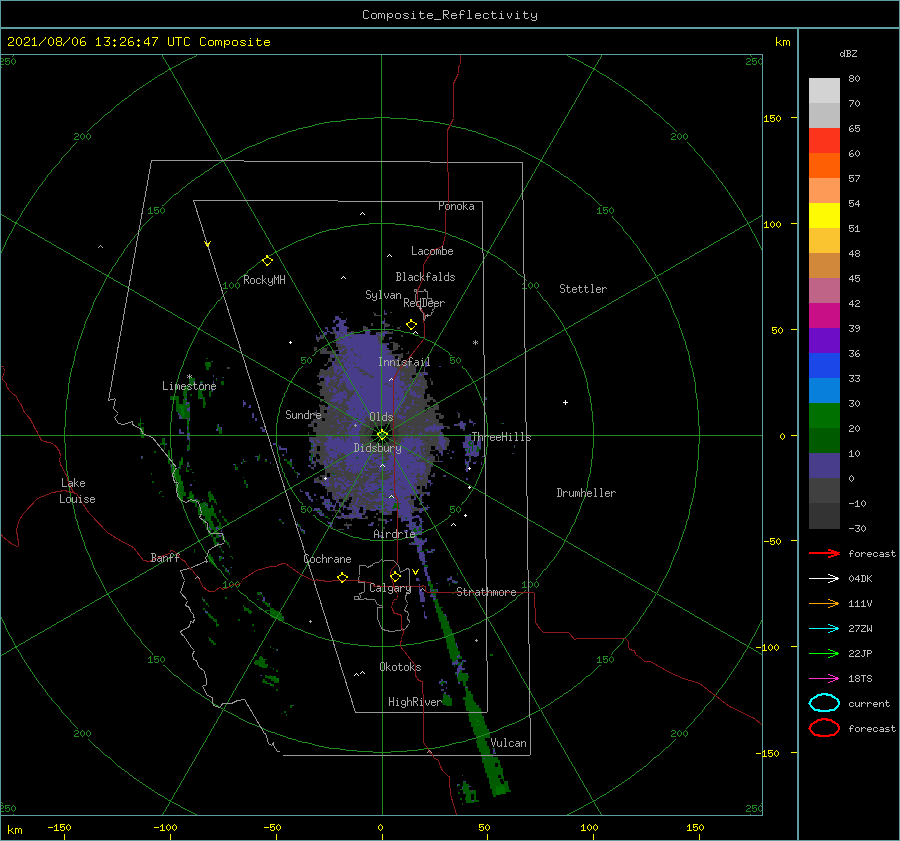Click the Vulcan city label
900x841 pixels.
coord(509,743)
